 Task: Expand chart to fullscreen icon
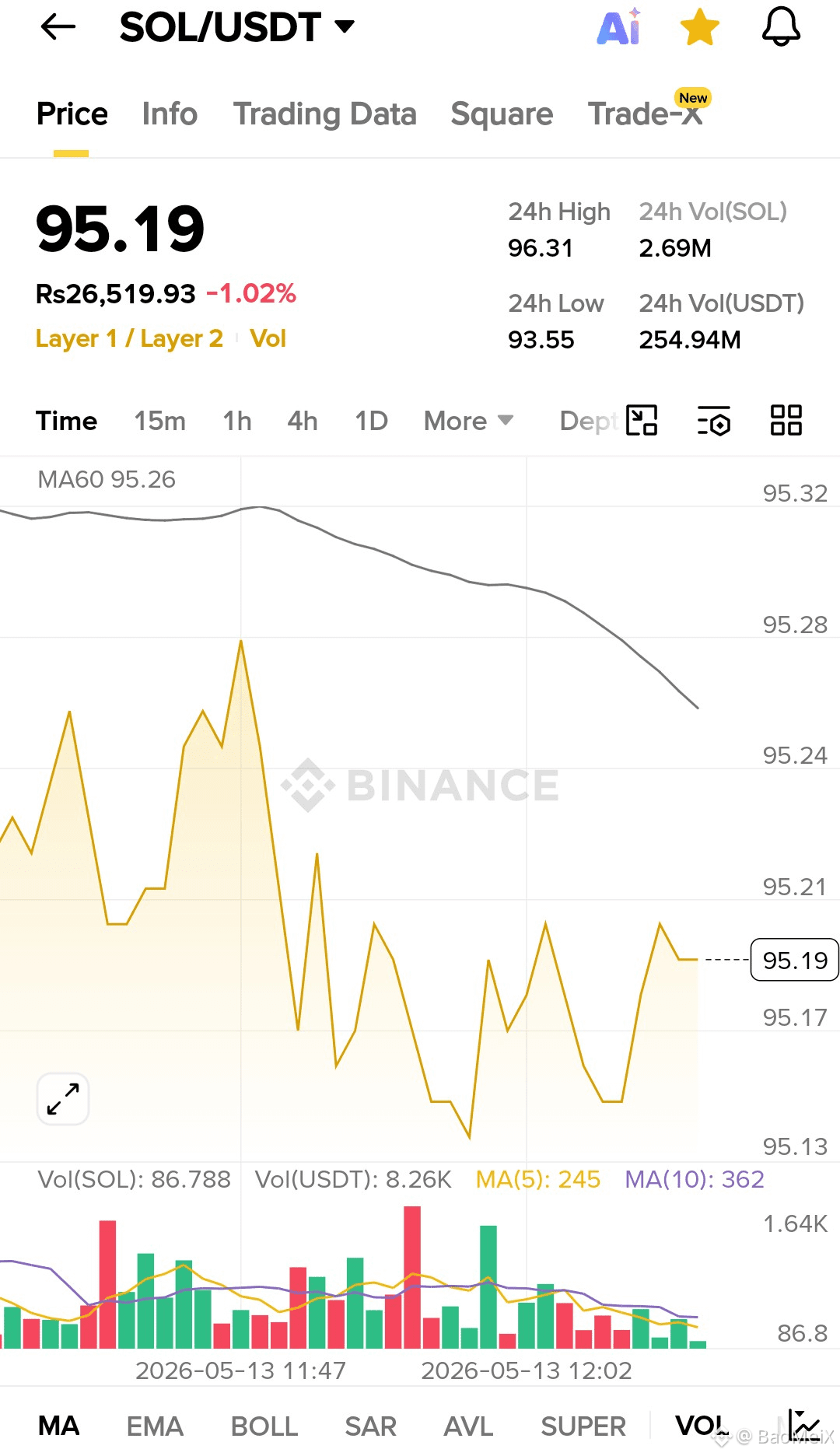tap(63, 1099)
